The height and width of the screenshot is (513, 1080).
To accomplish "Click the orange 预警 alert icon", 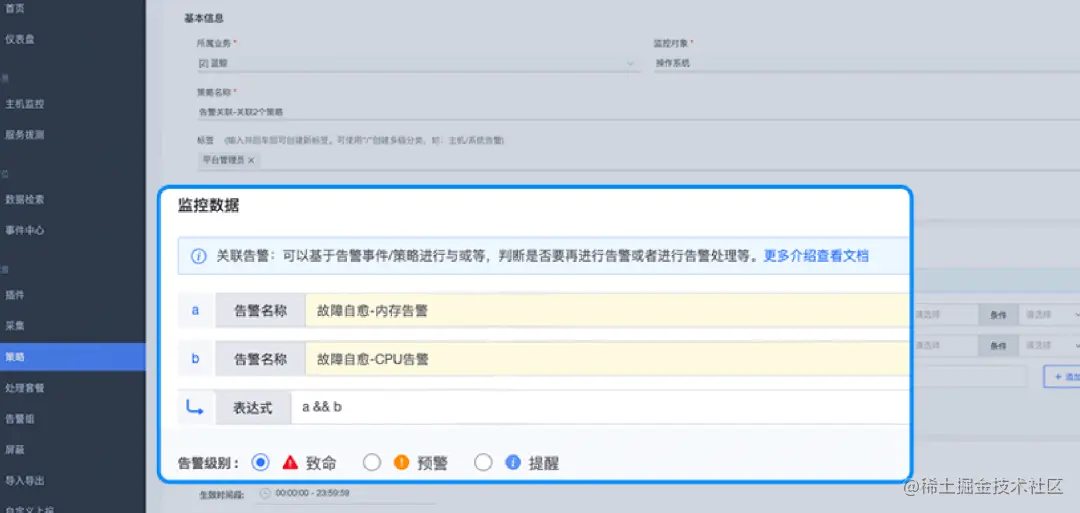I will (x=401, y=462).
